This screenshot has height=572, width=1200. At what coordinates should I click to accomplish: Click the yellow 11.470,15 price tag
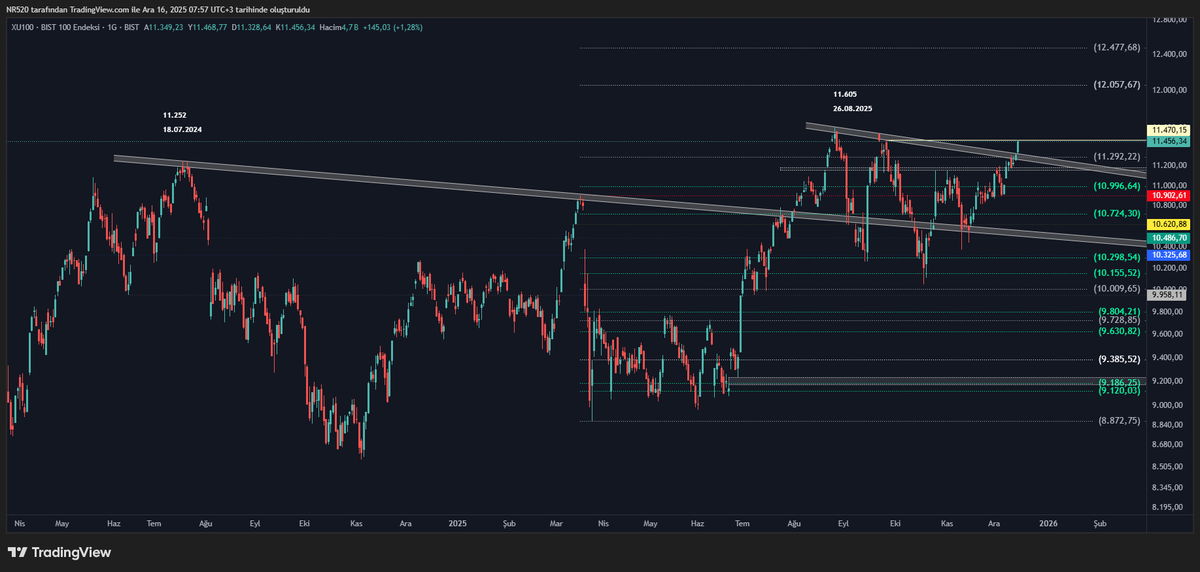1168,130
